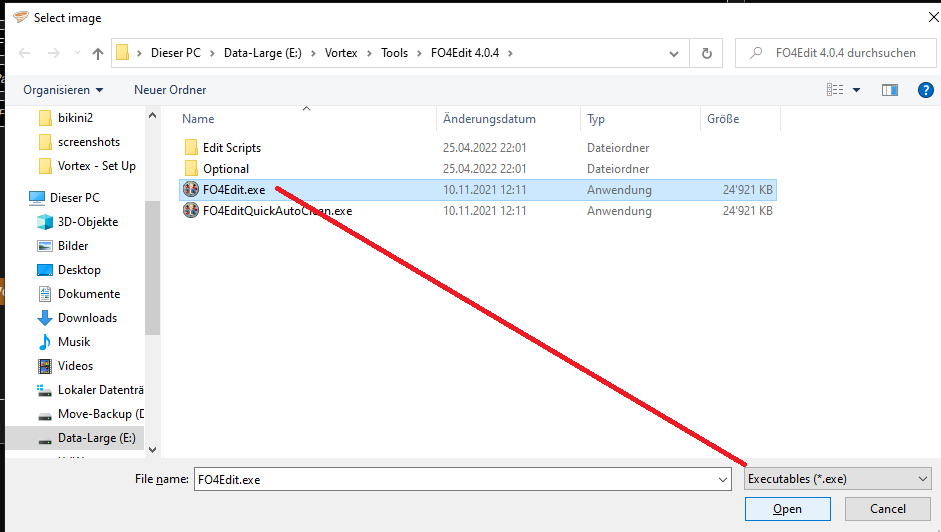
Task: Toggle the preview pane
Action: pyautogui.click(x=889, y=90)
